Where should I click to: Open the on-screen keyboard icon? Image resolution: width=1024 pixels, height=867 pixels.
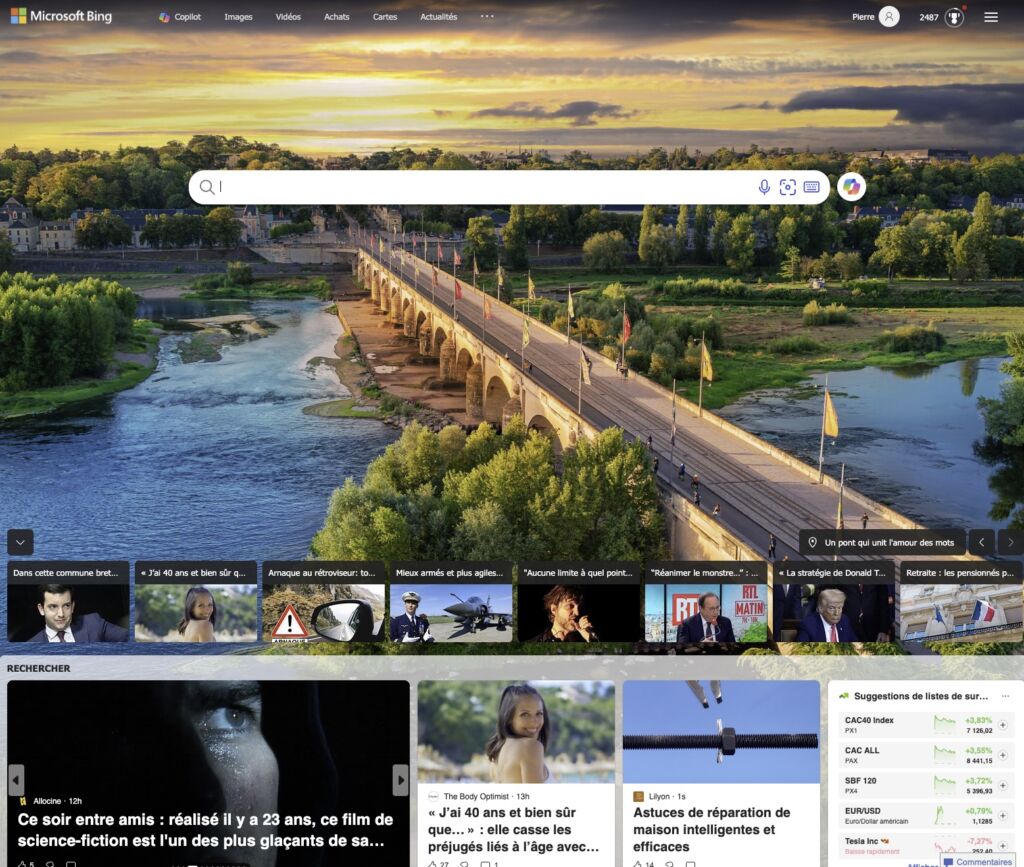pyautogui.click(x=811, y=187)
